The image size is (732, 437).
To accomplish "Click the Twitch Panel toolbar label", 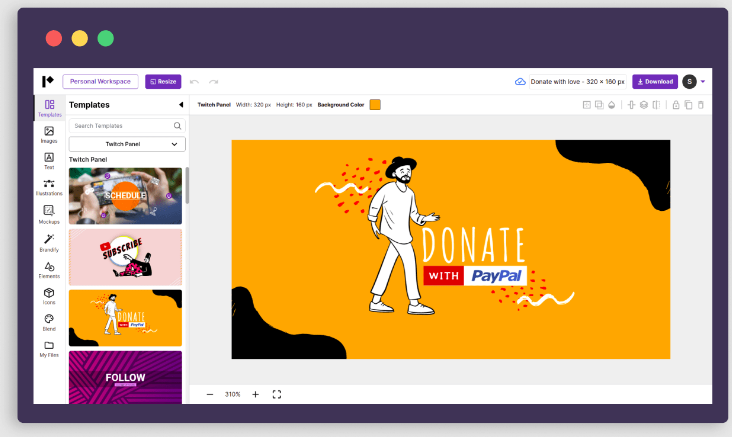I will (214, 105).
